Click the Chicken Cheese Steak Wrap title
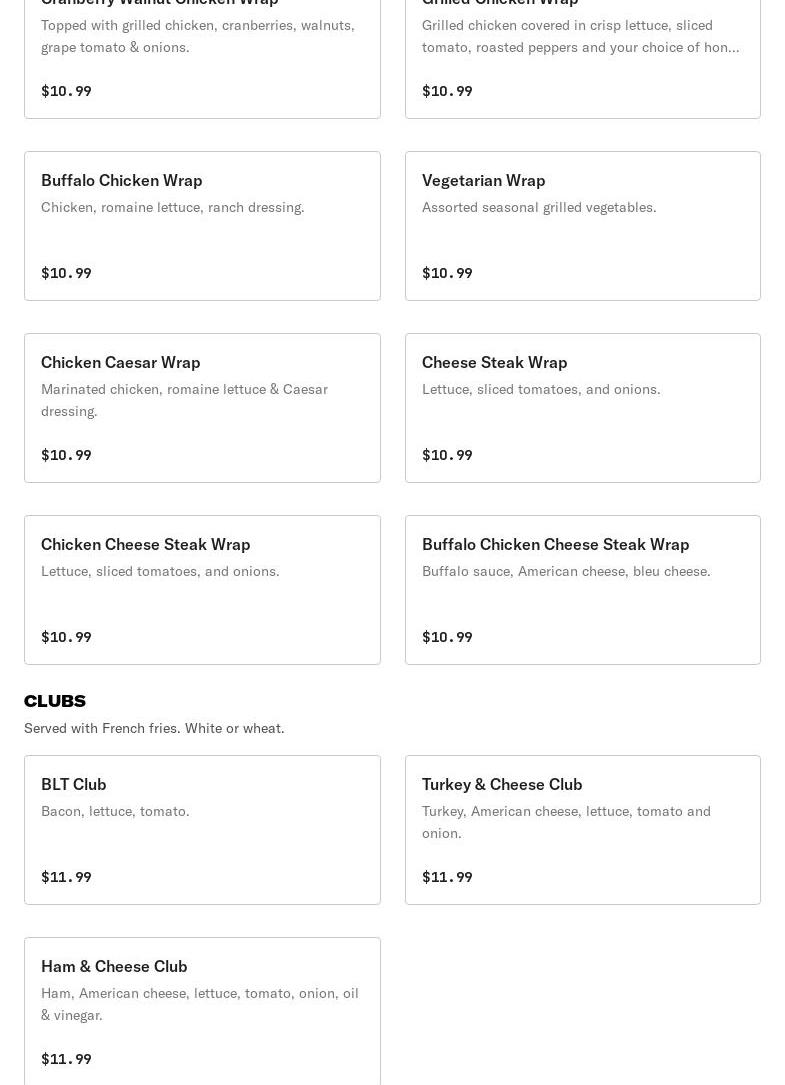The height and width of the screenshot is (1085, 785). (146, 544)
